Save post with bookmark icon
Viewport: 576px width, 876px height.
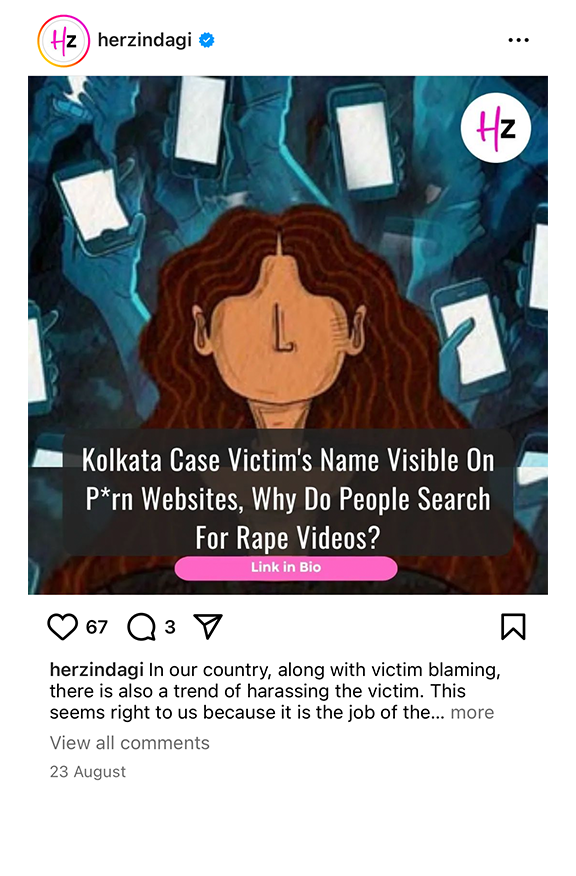tap(513, 626)
